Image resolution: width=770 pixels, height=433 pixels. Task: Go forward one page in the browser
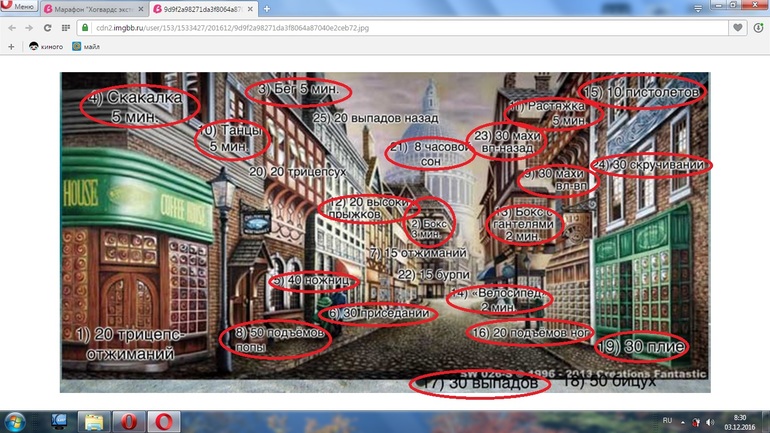(x=29, y=28)
